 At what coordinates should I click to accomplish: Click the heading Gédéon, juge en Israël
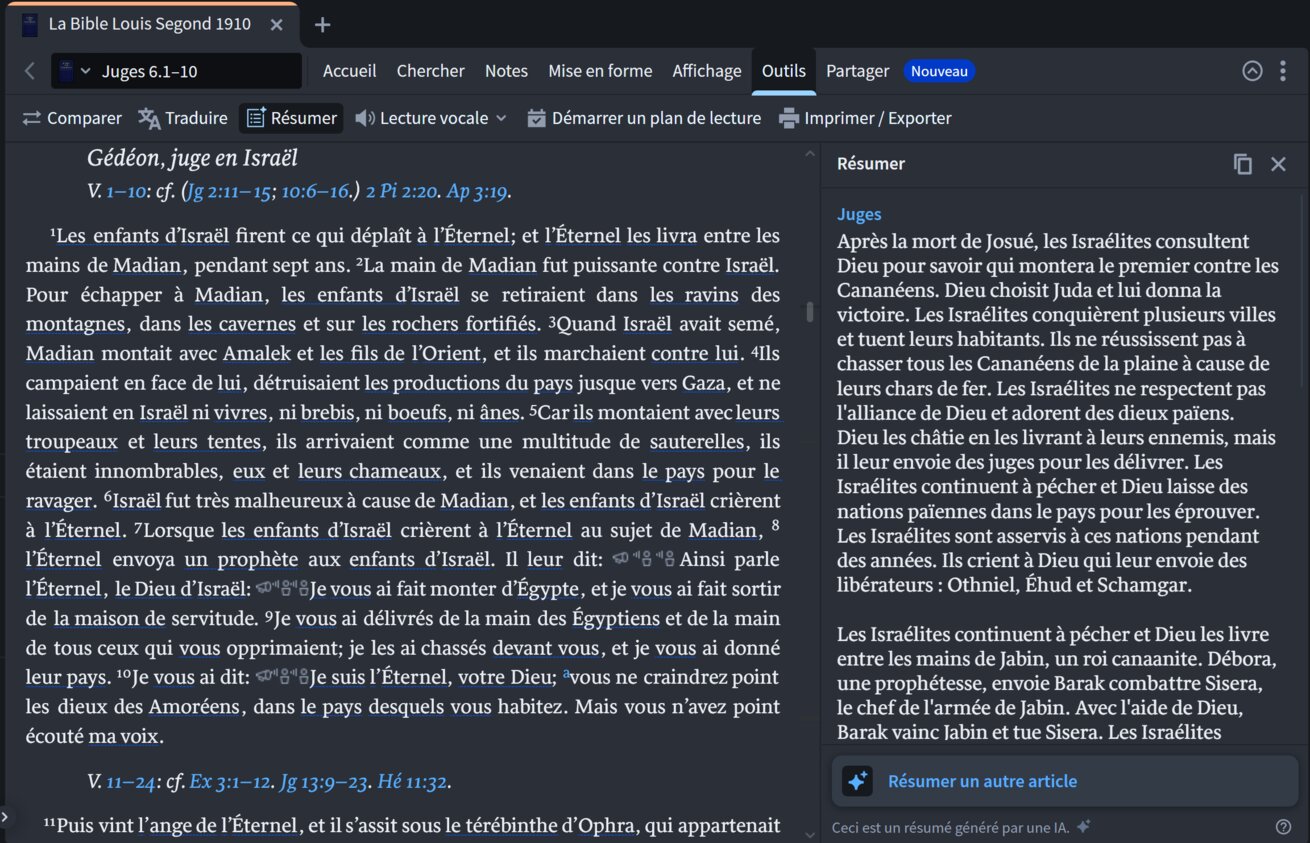click(x=192, y=158)
